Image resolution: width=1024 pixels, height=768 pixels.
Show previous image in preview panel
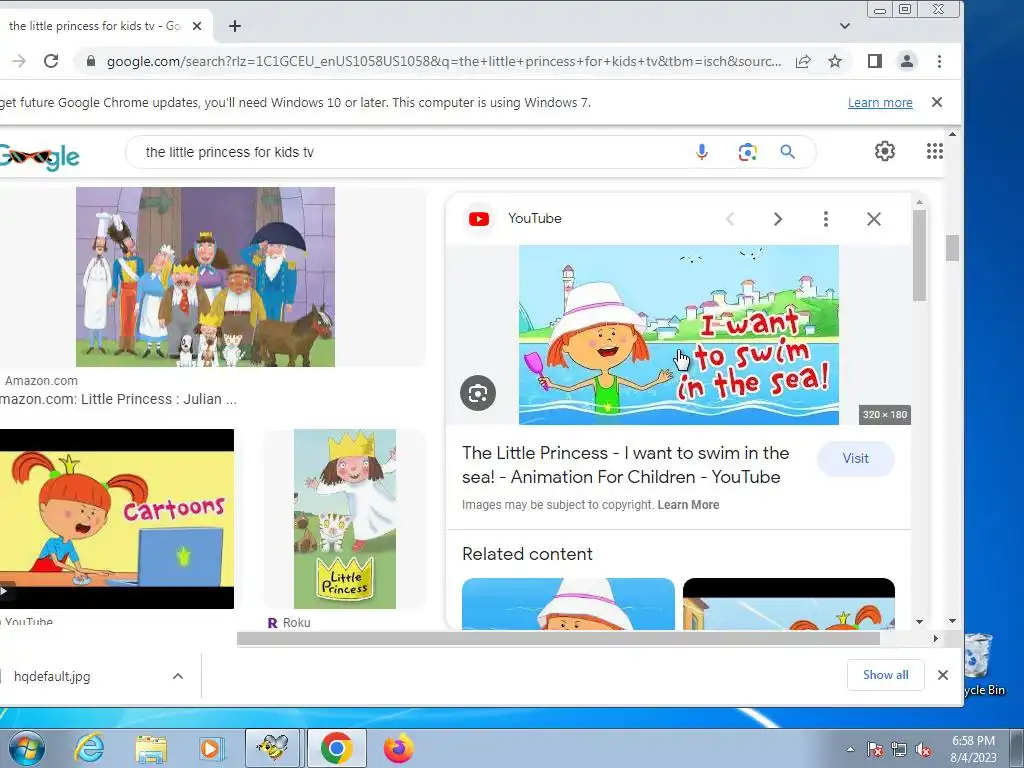pyautogui.click(x=730, y=219)
